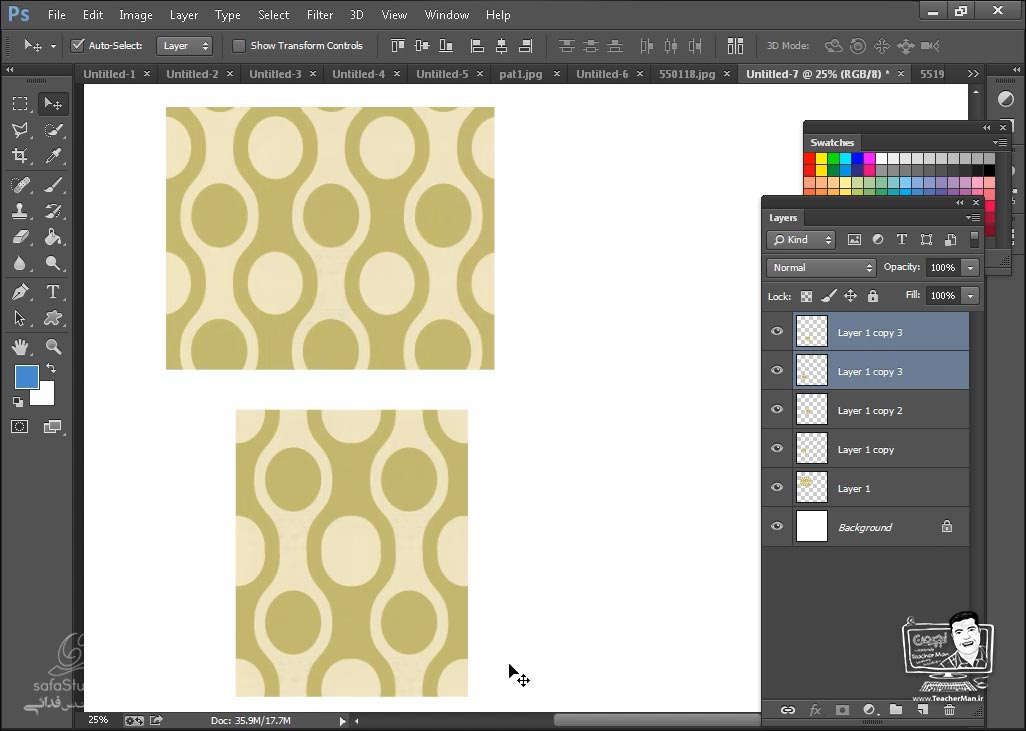Swap foreground and background colors
Screen dimensions: 1026x731
coord(51,368)
